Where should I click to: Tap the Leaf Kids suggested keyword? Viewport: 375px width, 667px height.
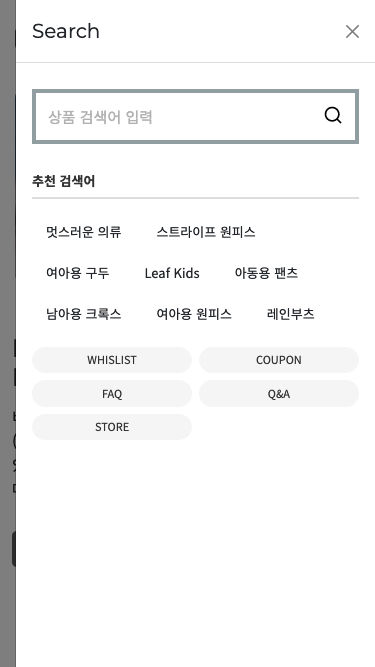(x=172, y=273)
